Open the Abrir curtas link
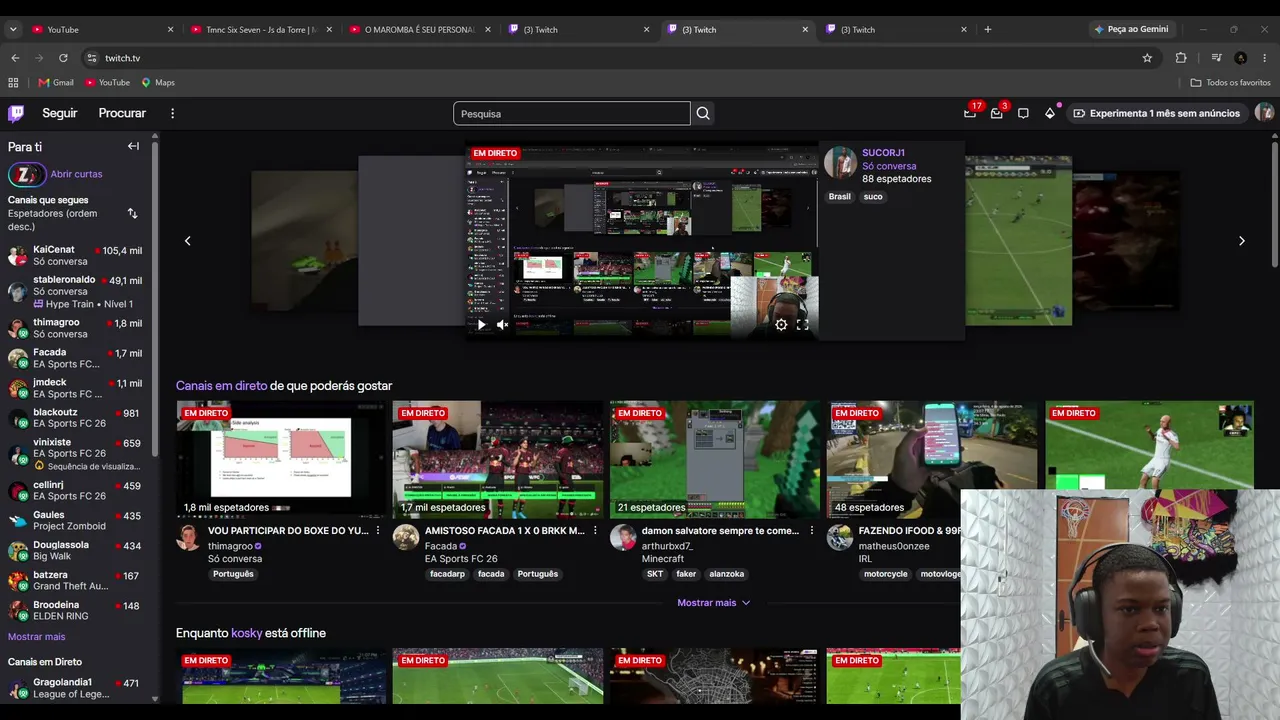 (76, 174)
